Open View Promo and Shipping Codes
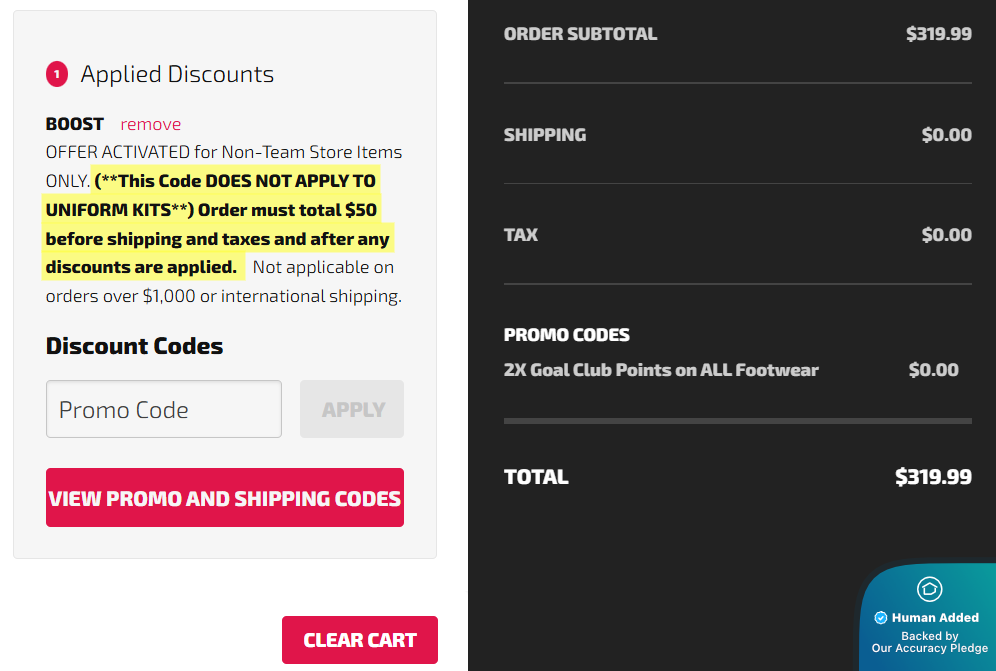The image size is (996, 671). pyautogui.click(x=225, y=498)
